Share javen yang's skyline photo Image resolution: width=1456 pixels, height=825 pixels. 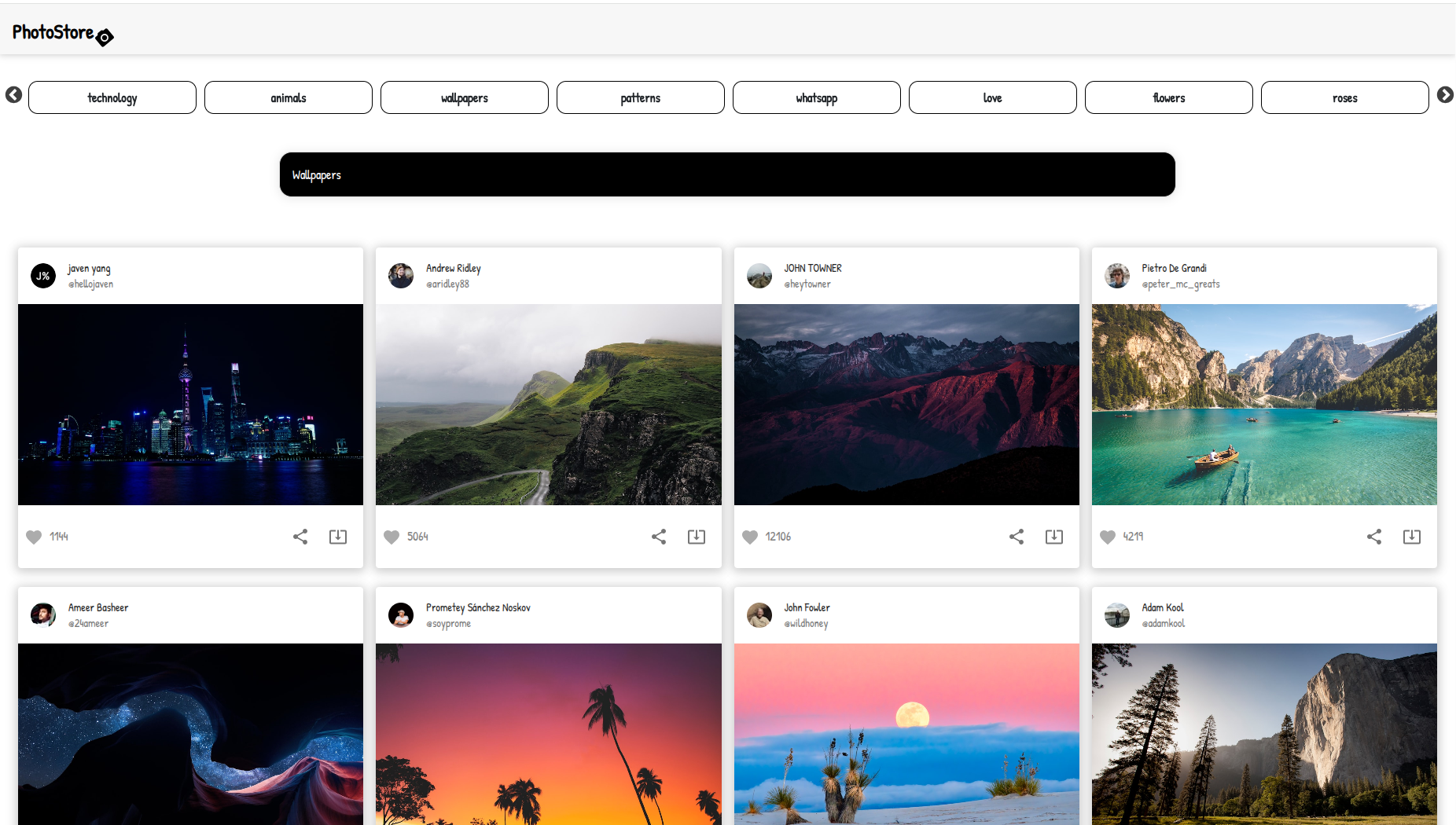(300, 537)
